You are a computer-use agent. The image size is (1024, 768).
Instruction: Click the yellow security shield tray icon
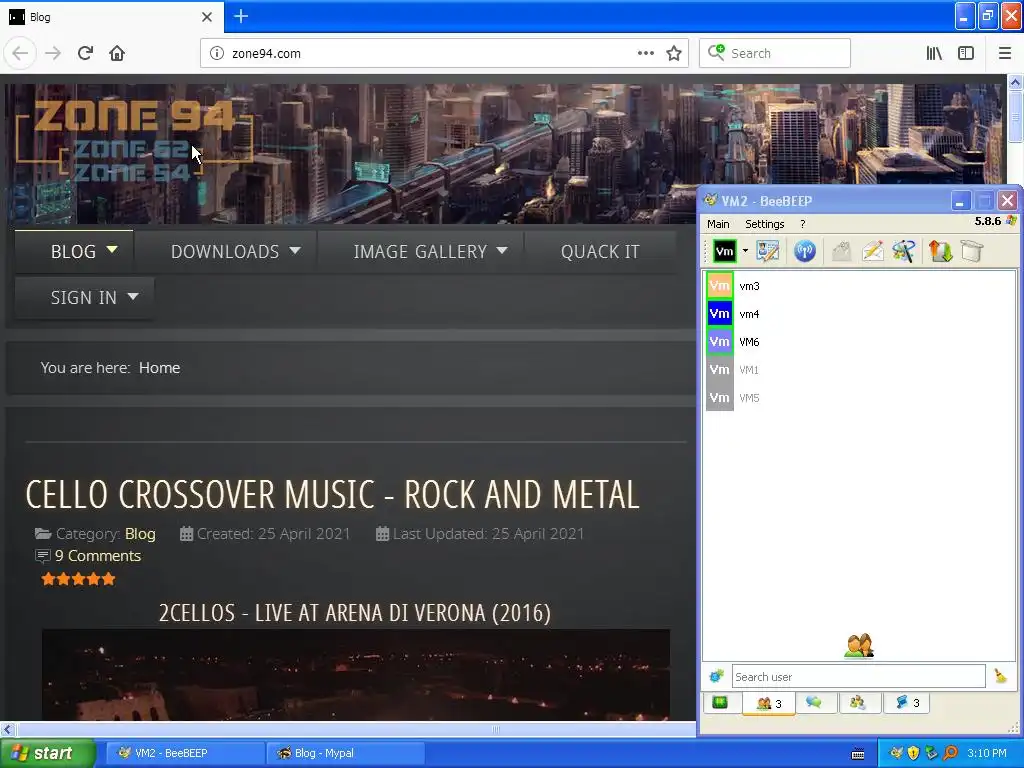914,753
